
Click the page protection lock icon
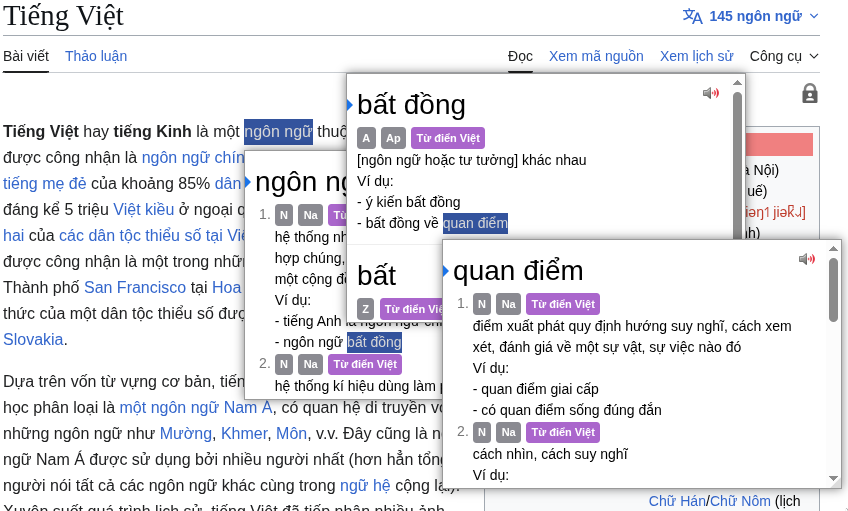(x=810, y=94)
